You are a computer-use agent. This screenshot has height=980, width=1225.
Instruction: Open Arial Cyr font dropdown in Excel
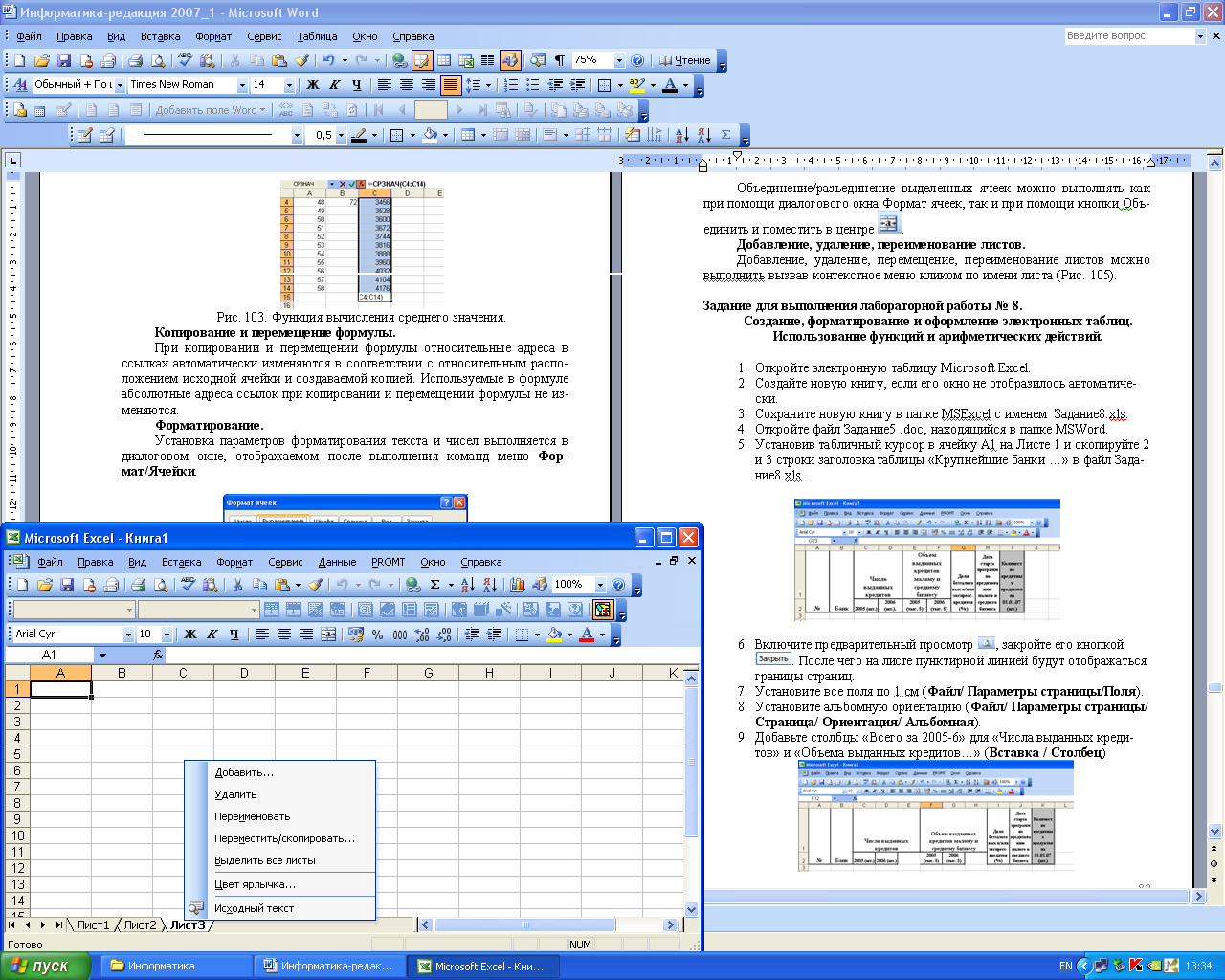pyautogui.click(x=128, y=635)
